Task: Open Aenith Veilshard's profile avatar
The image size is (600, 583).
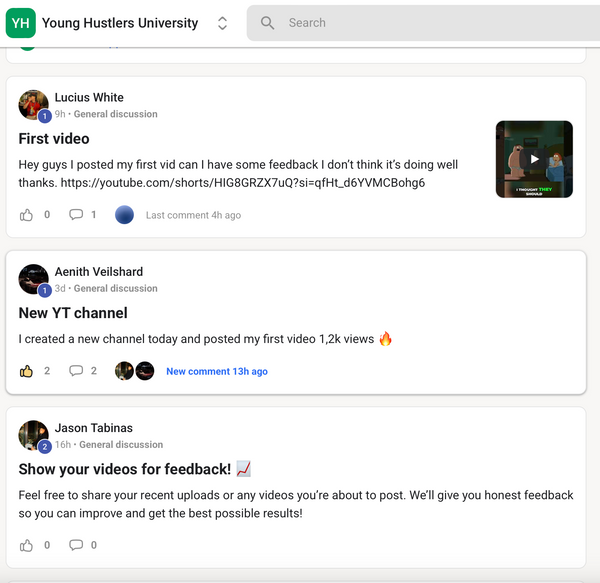Action: pyautogui.click(x=33, y=279)
